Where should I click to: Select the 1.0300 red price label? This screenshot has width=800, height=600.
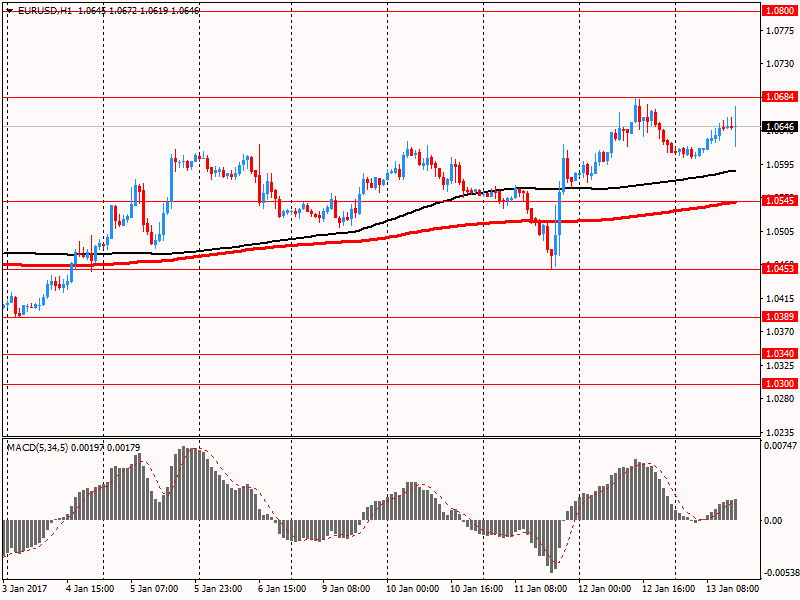pyautogui.click(x=779, y=384)
